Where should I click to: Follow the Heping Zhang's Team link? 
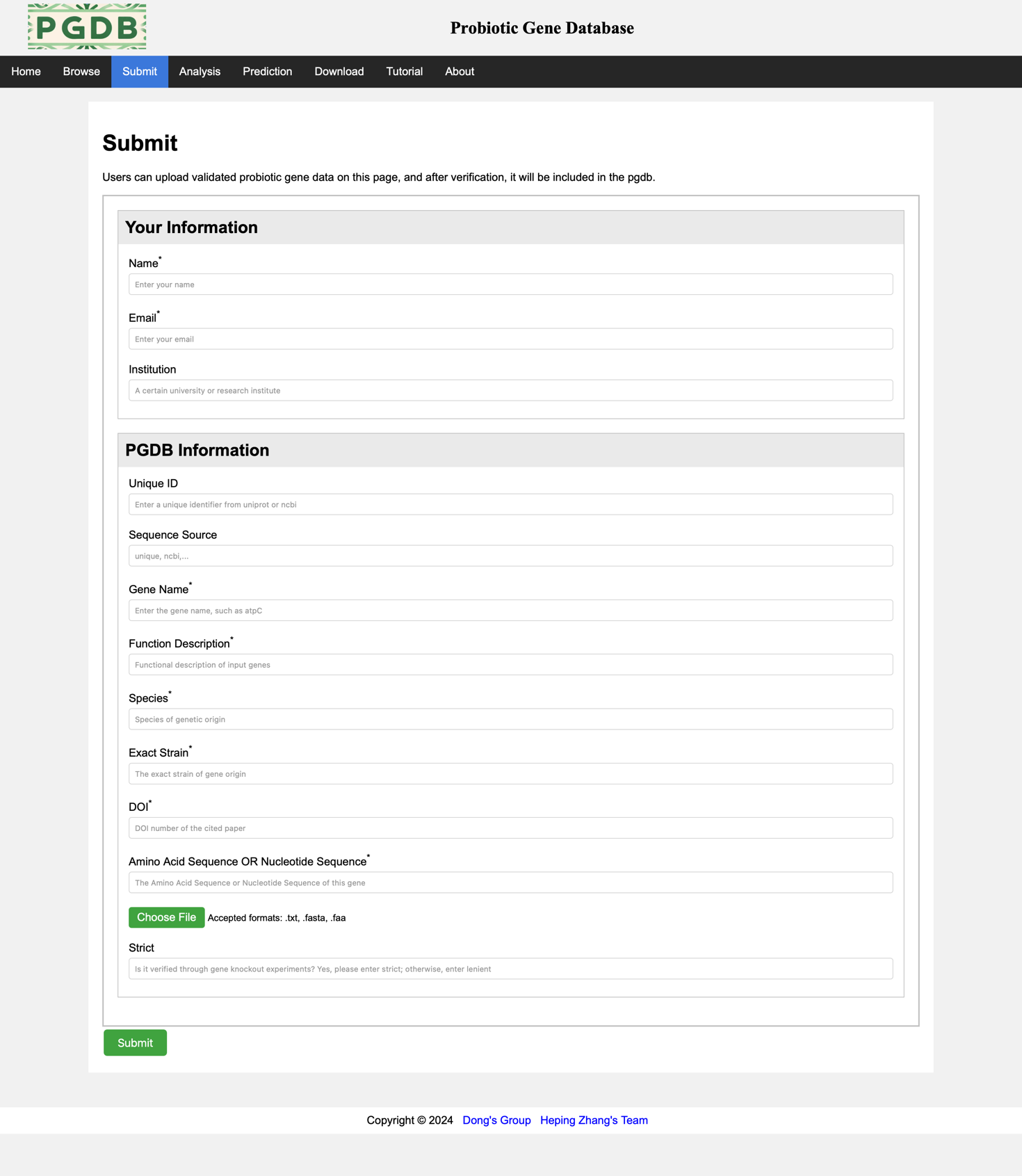[594, 1120]
